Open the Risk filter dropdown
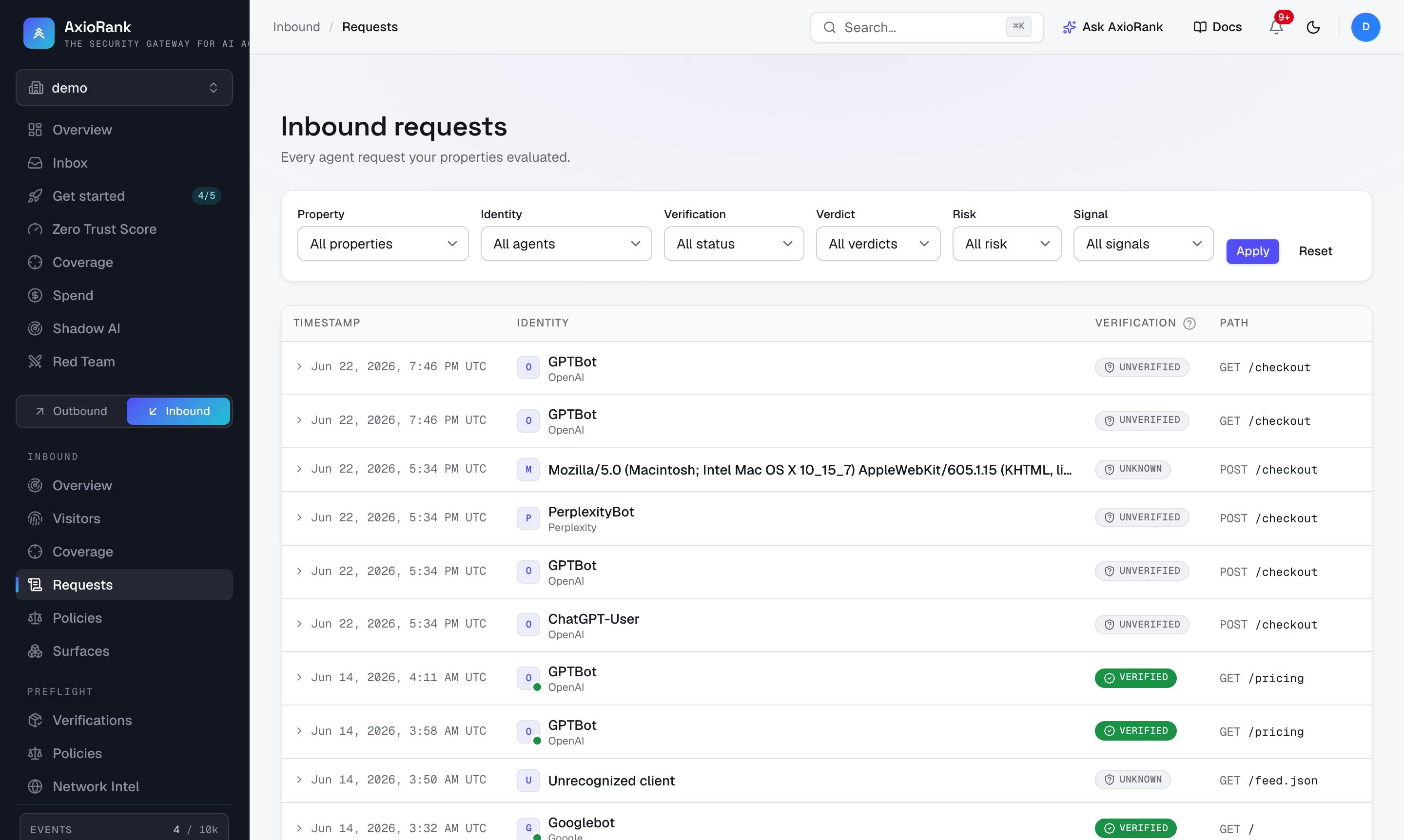This screenshot has width=1404, height=840. tap(1007, 244)
